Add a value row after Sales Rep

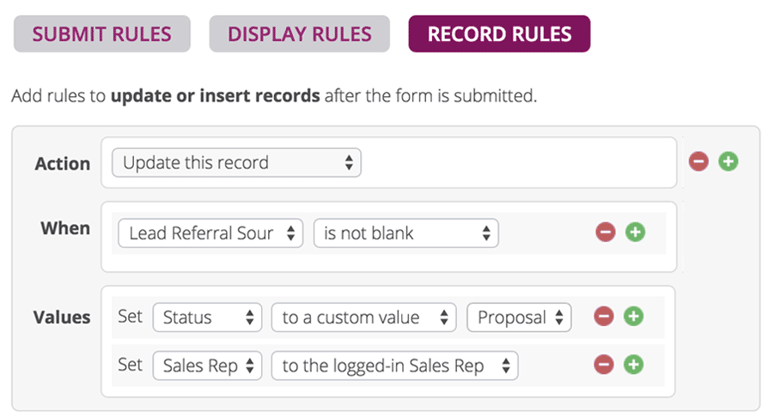pyautogui.click(x=633, y=365)
